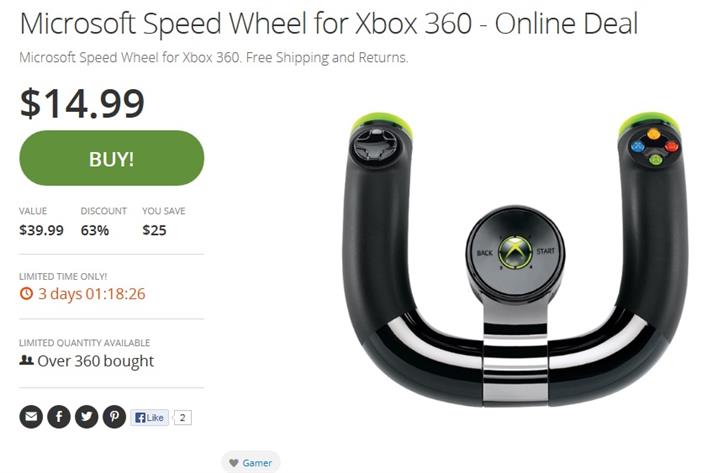
Task: Click the Xbox guide logo on wheel image
Action: [x=515, y=252]
